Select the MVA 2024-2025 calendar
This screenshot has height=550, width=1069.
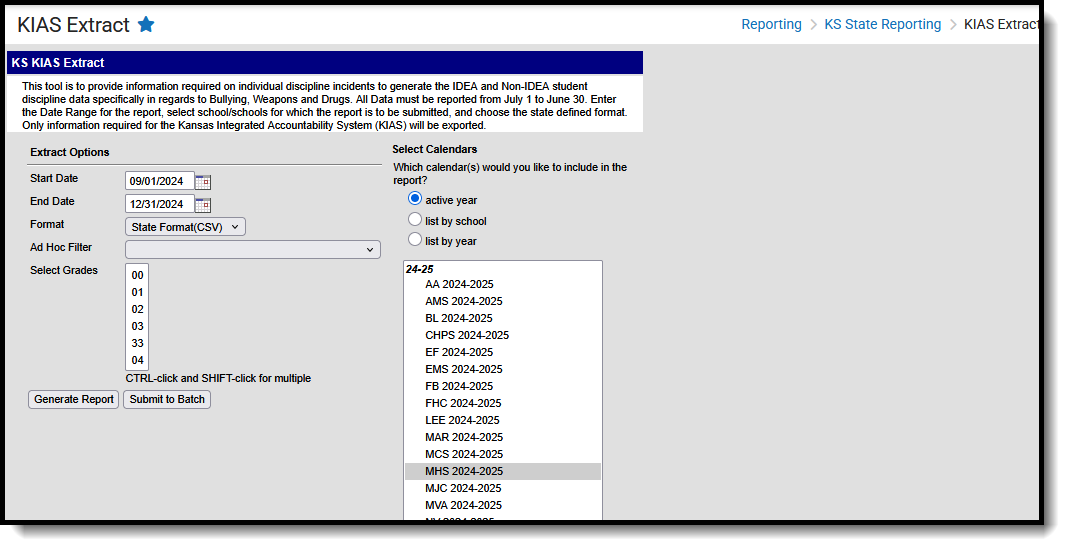[x=502, y=506]
